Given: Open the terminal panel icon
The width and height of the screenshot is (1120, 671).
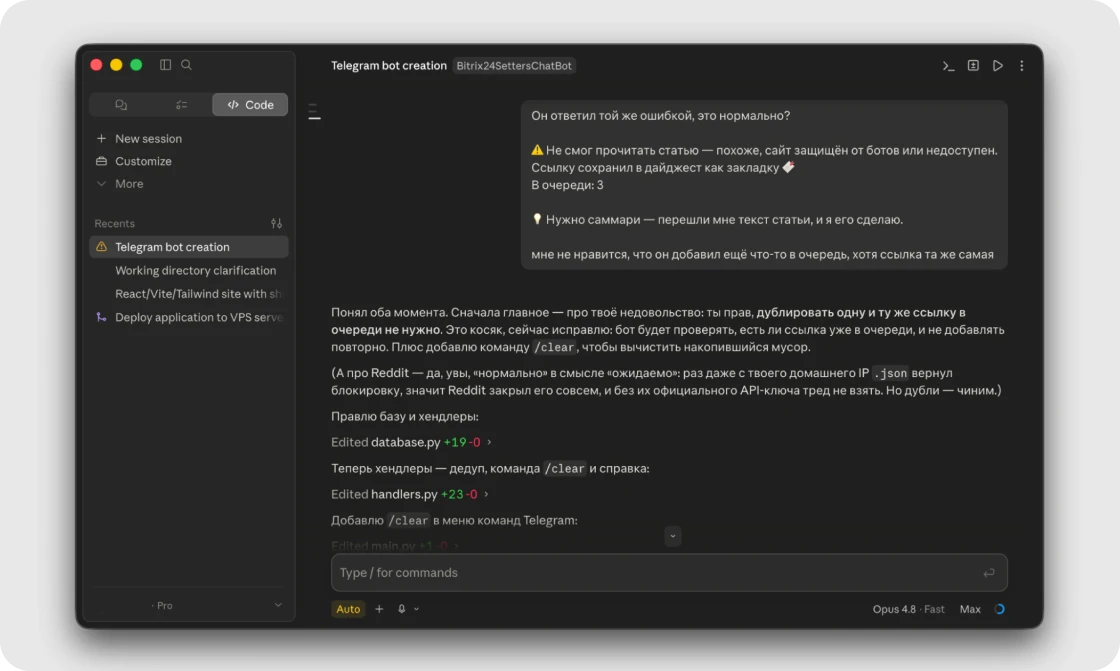Looking at the screenshot, I should tap(949, 66).
